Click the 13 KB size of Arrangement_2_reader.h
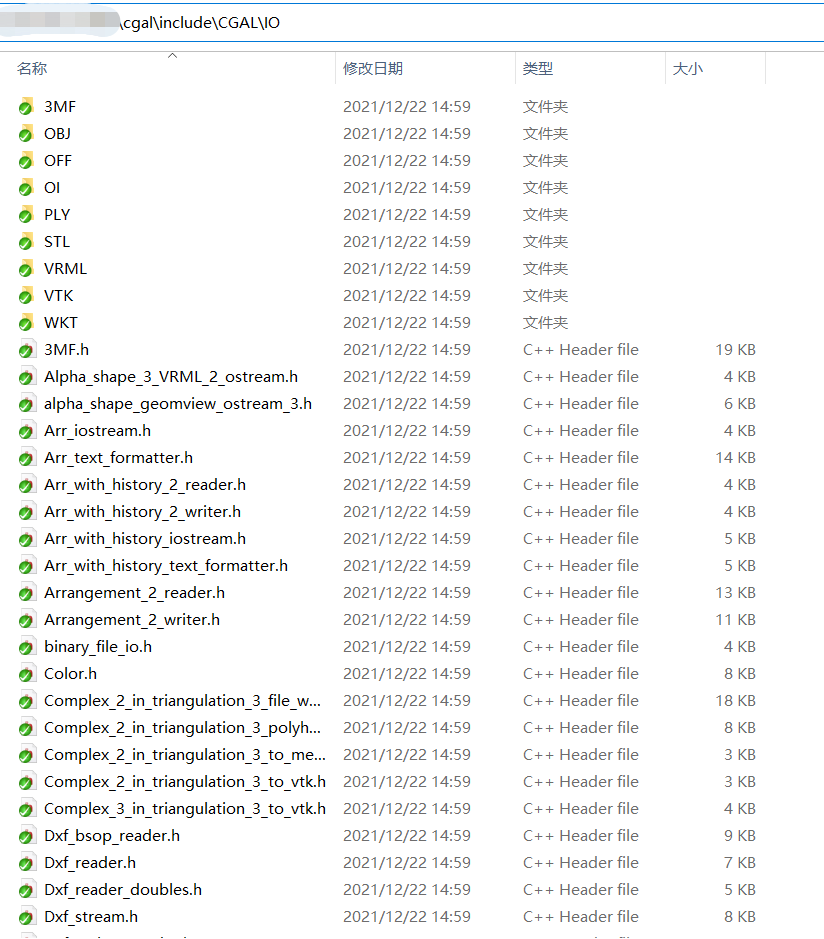The width and height of the screenshot is (824, 939). click(735, 593)
